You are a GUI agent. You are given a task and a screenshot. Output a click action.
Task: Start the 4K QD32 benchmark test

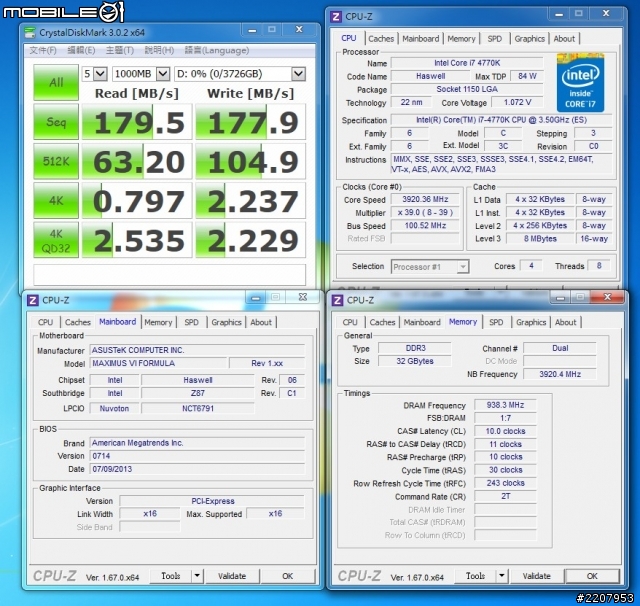tap(56, 240)
